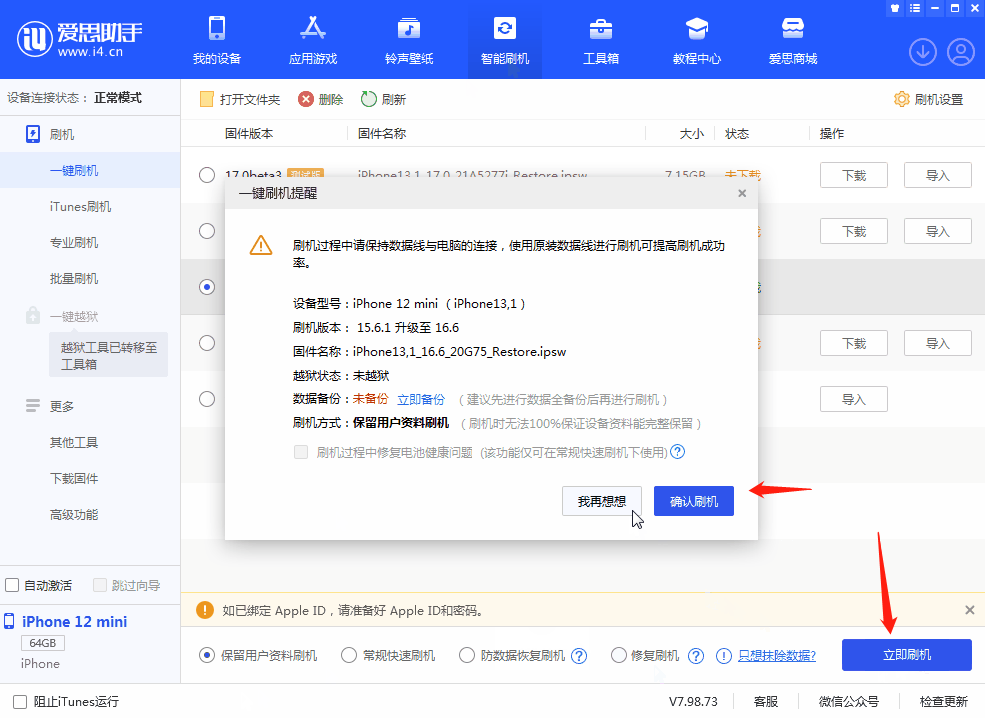The height and width of the screenshot is (718, 985).
Task: Select the 常规快速刷机 radio option
Action: point(350,654)
